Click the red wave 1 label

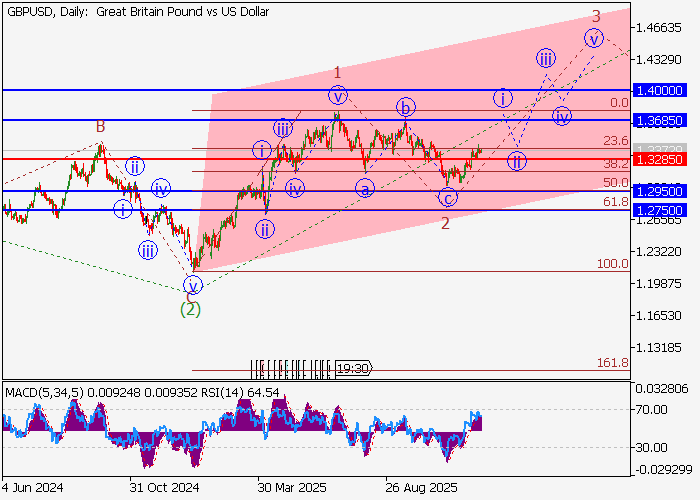(338, 73)
